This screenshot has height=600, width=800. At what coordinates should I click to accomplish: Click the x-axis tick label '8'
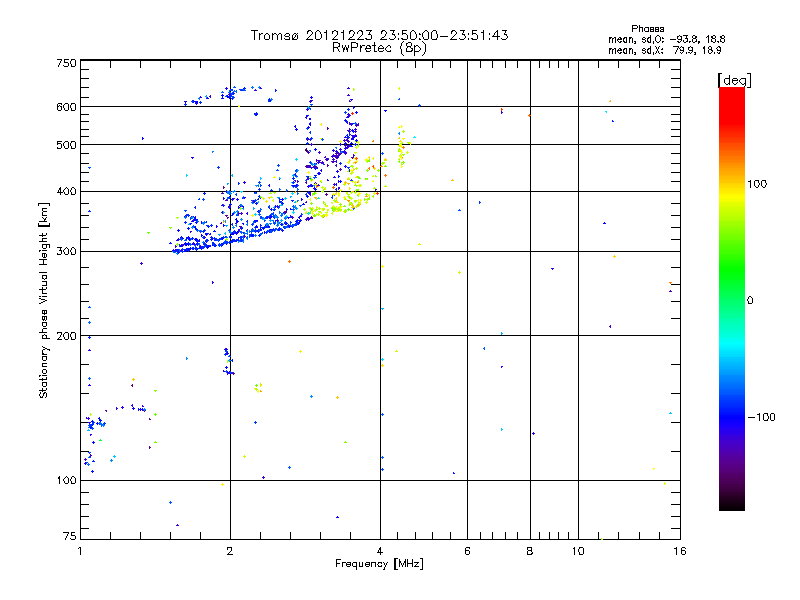click(530, 551)
